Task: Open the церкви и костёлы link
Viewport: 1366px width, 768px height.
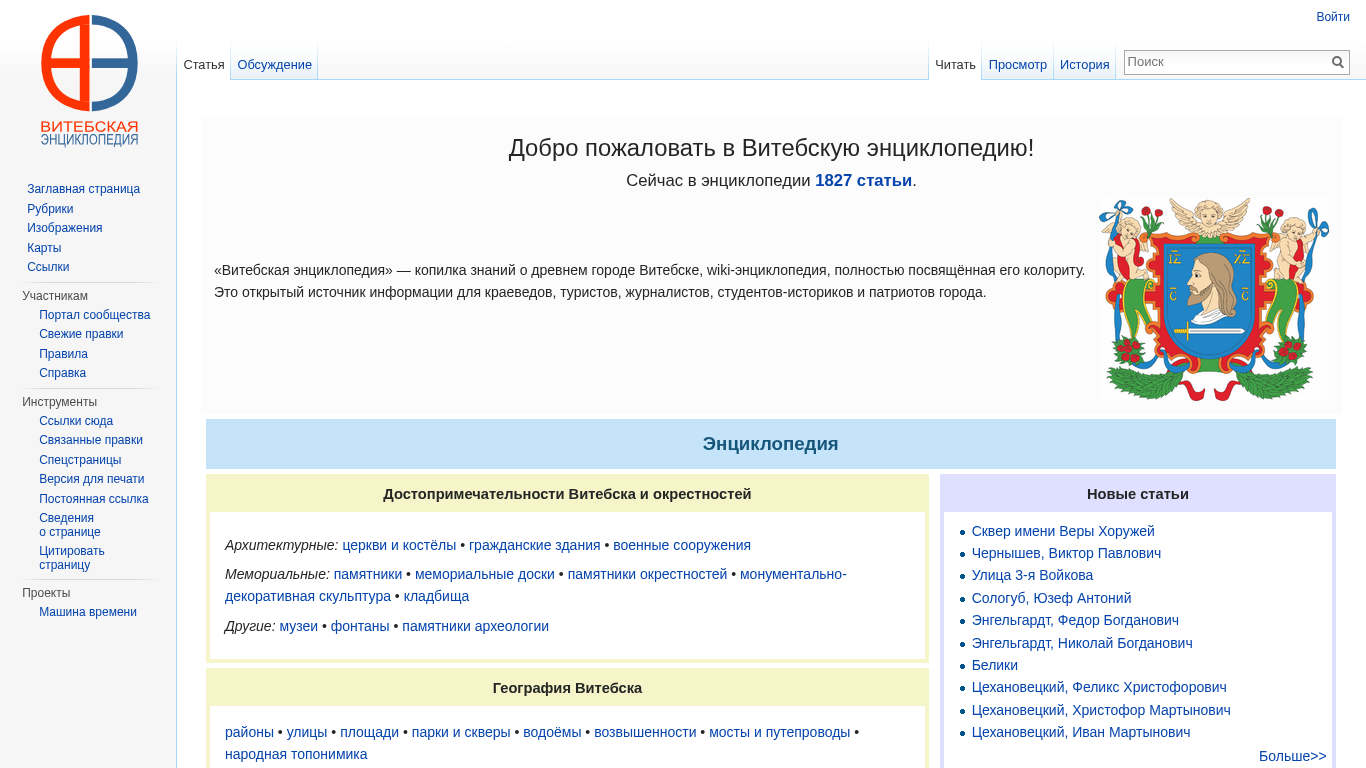Action: point(399,545)
